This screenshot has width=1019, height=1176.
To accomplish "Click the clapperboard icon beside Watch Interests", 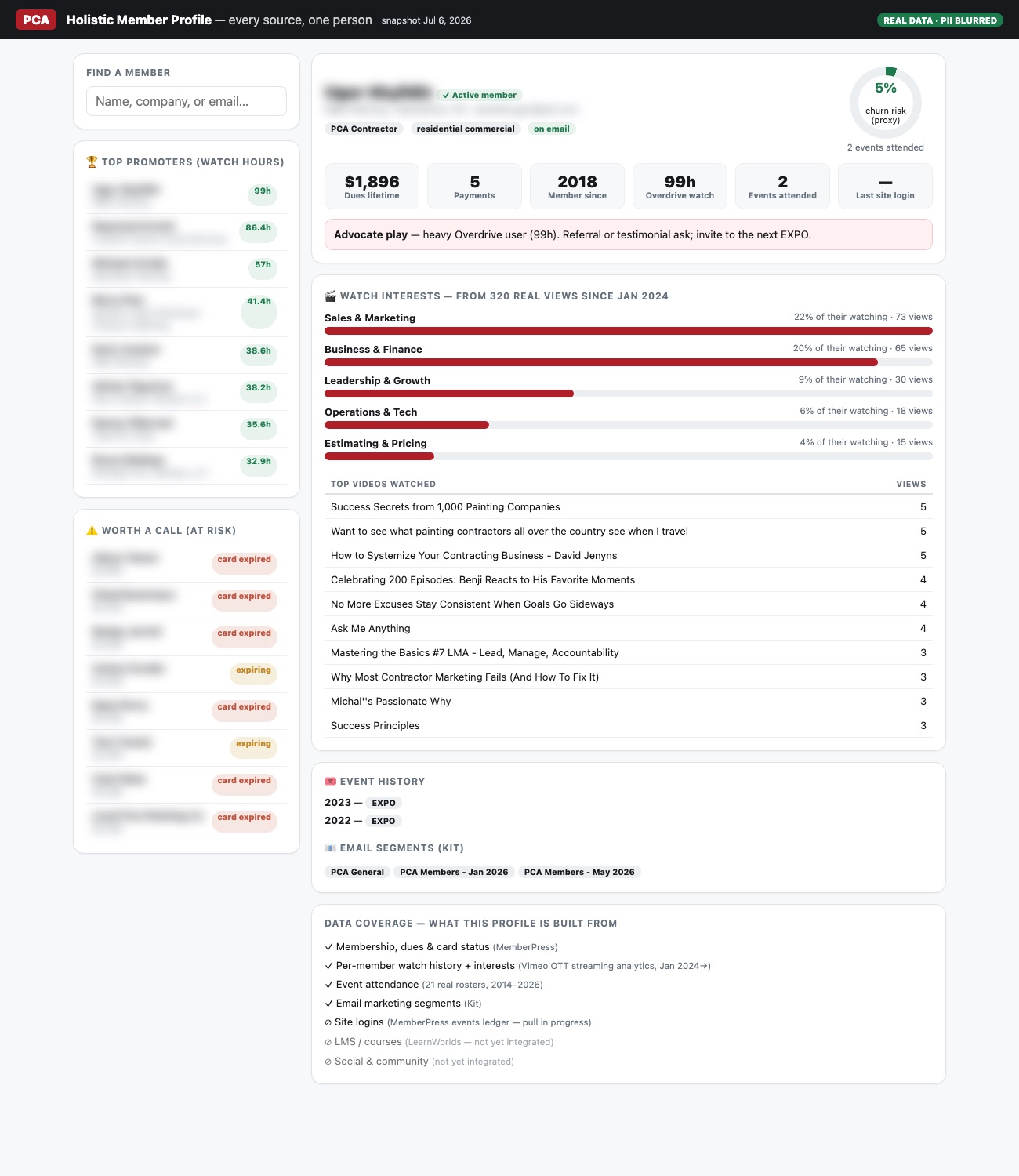I will [330, 296].
